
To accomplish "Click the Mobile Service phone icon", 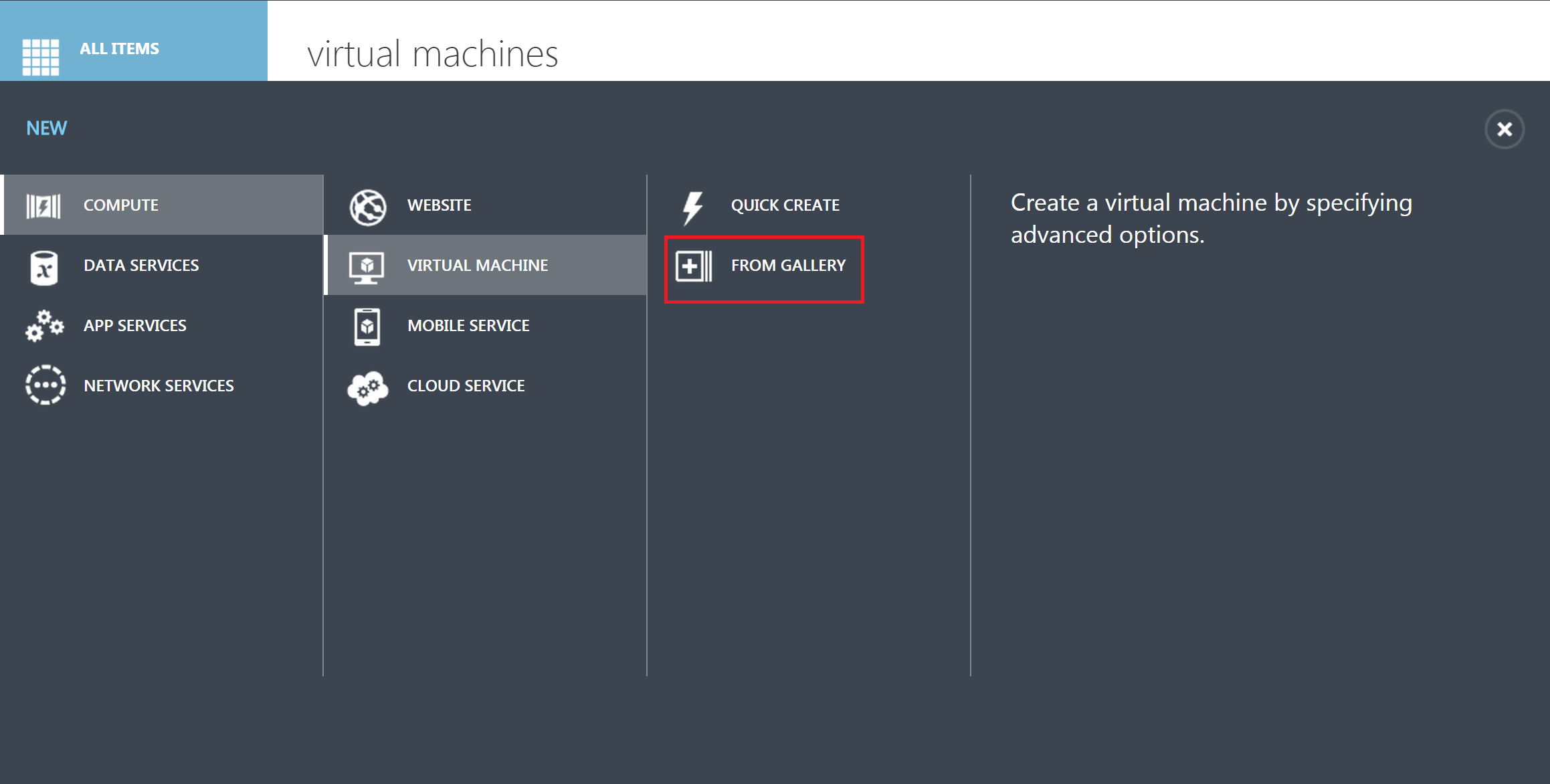I will (367, 326).
